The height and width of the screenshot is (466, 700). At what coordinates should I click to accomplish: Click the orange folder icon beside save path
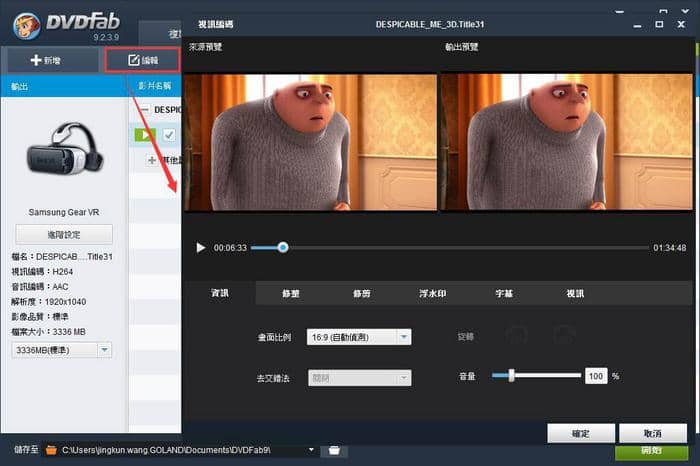(51, 450)
